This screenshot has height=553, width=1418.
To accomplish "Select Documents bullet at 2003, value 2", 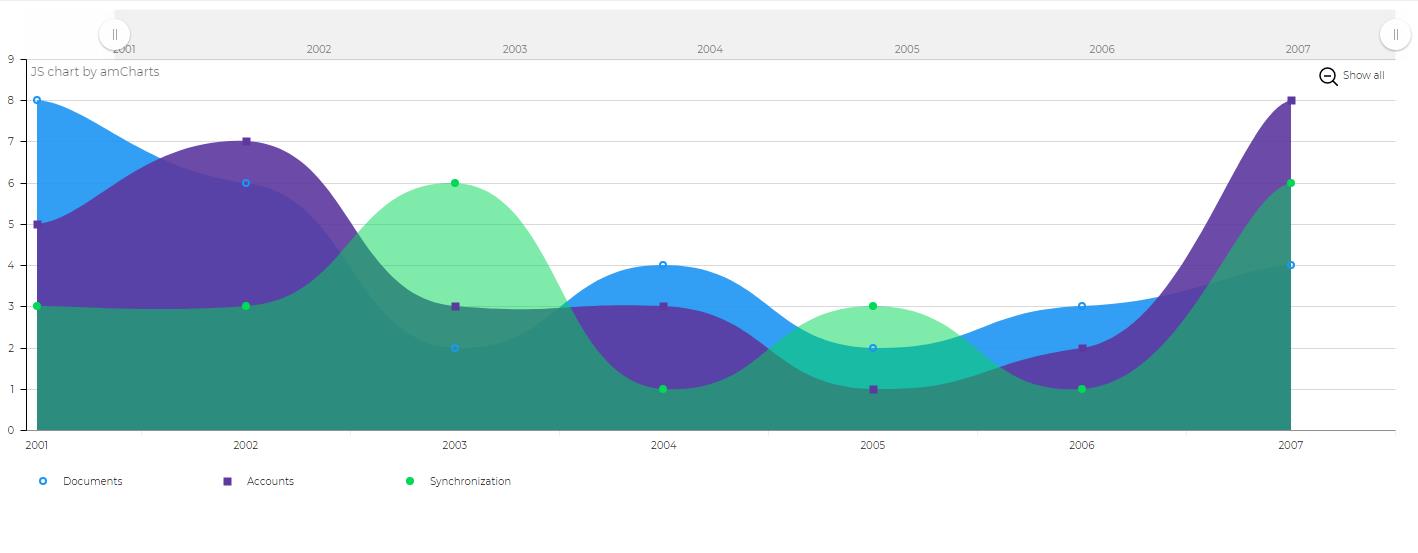I will 455,348.
